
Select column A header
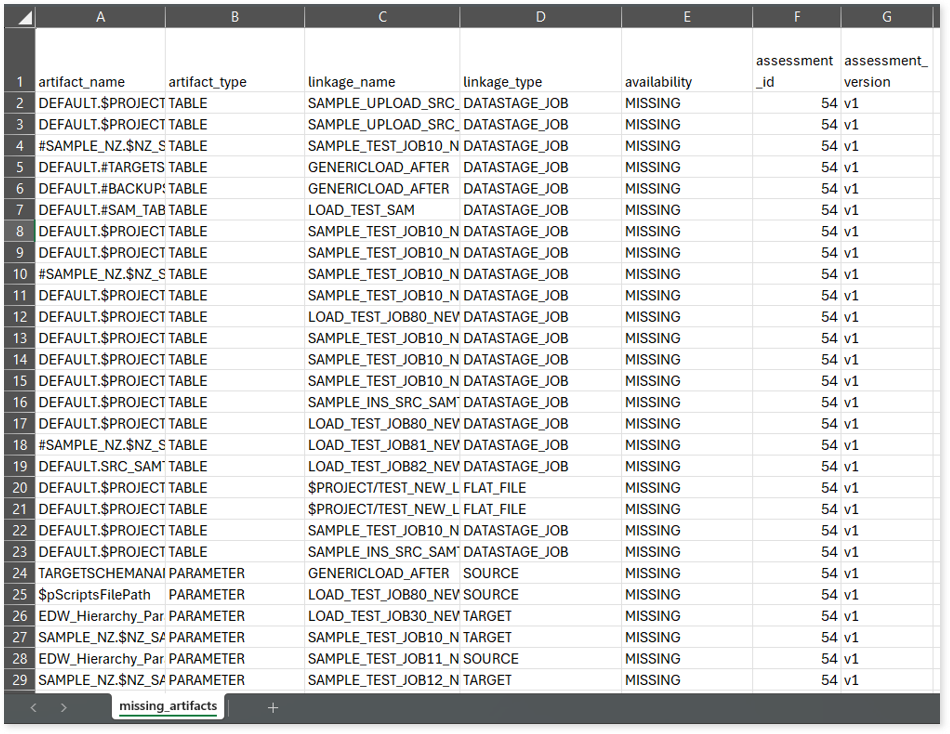[x=100, y=17]
